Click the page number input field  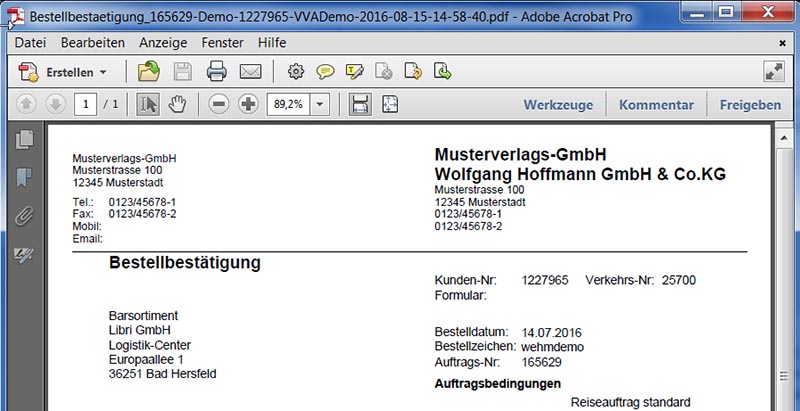(x=88, y=105)
